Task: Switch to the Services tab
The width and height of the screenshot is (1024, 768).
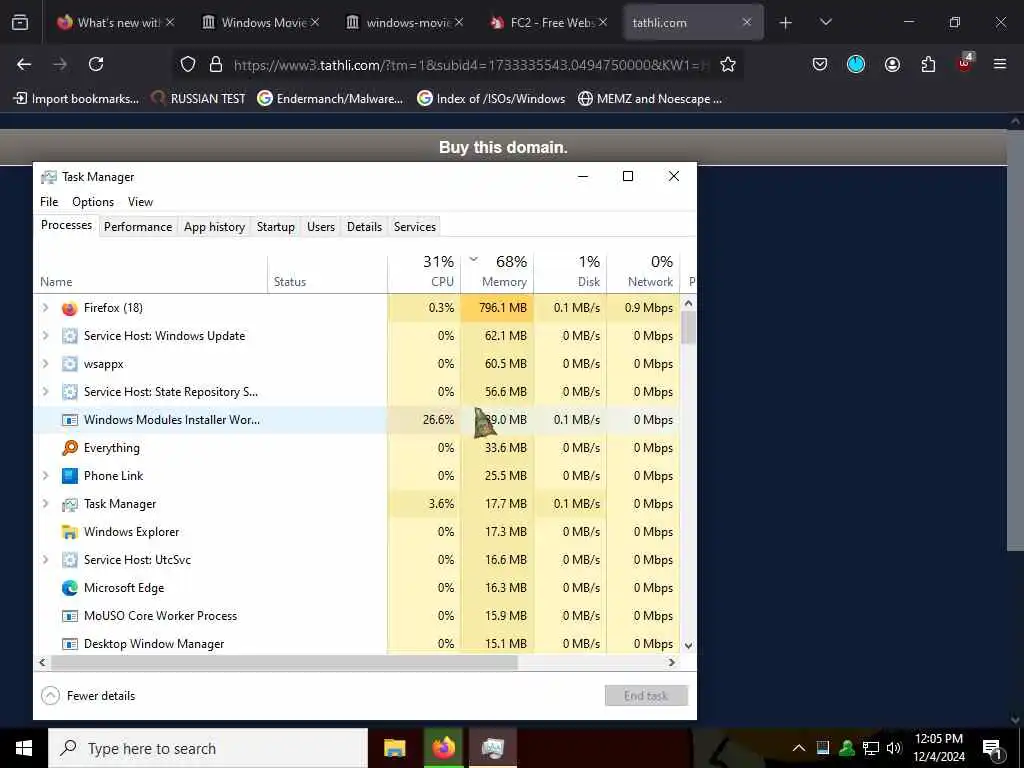Action: (x=415, y=227)
